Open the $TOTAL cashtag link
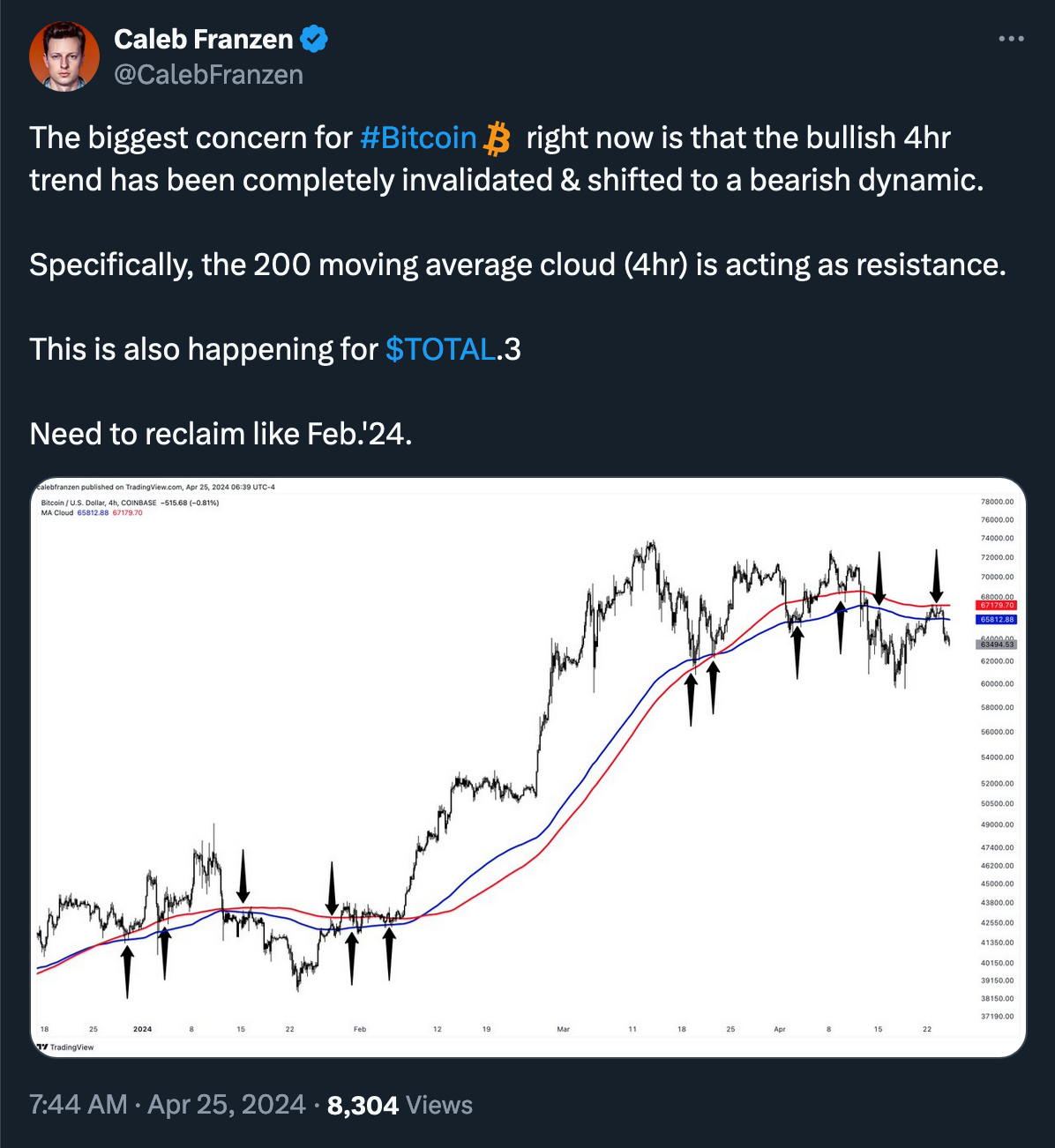This screenshot has width=1055, height=1148. (x=440, y=350)
